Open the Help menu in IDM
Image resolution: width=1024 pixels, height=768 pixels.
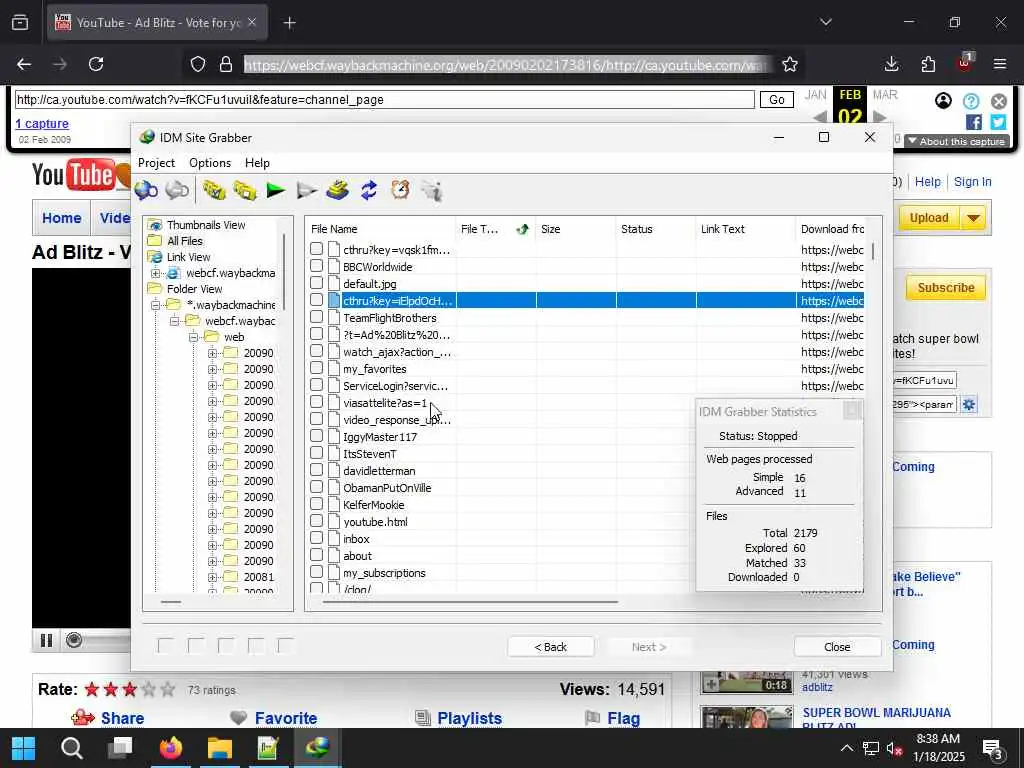(257, 163)
